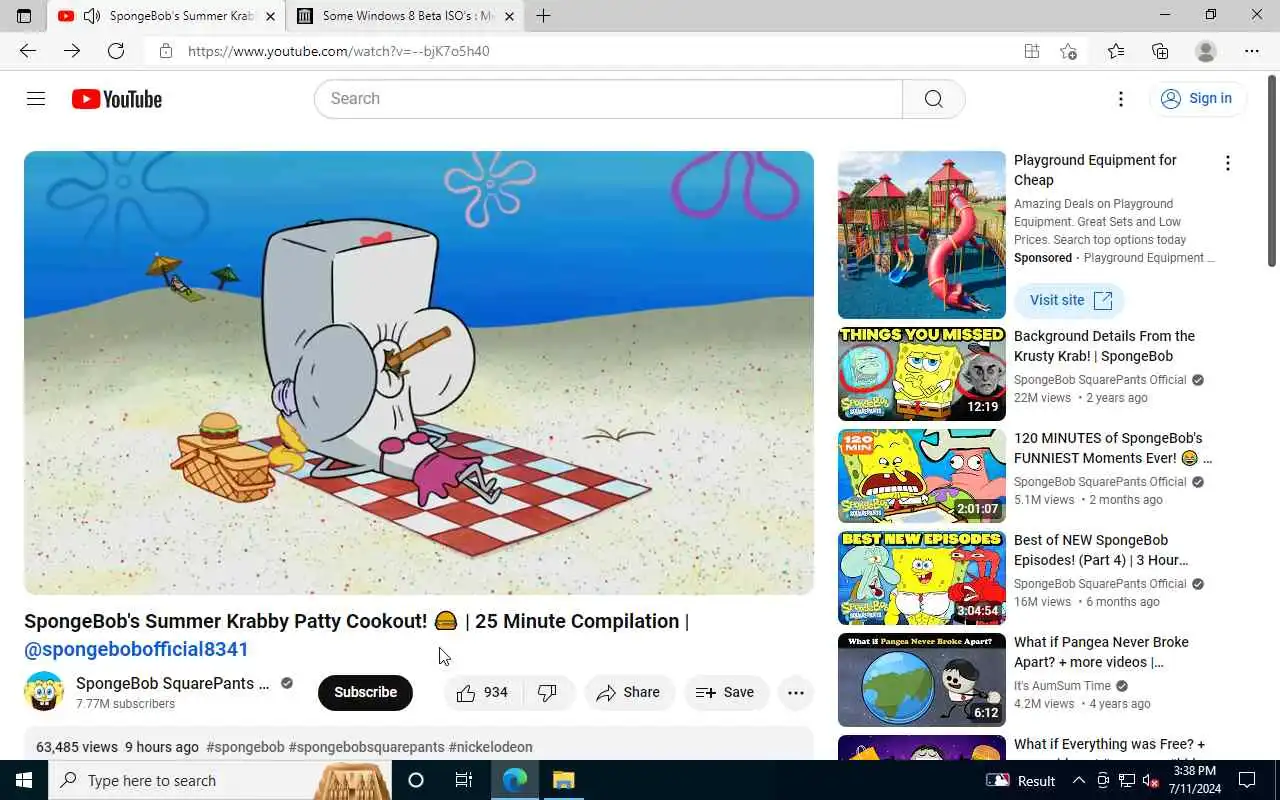Open the SpongeBob channel avatar
Screen dimensions: 1280x800
tap(44, 692)
